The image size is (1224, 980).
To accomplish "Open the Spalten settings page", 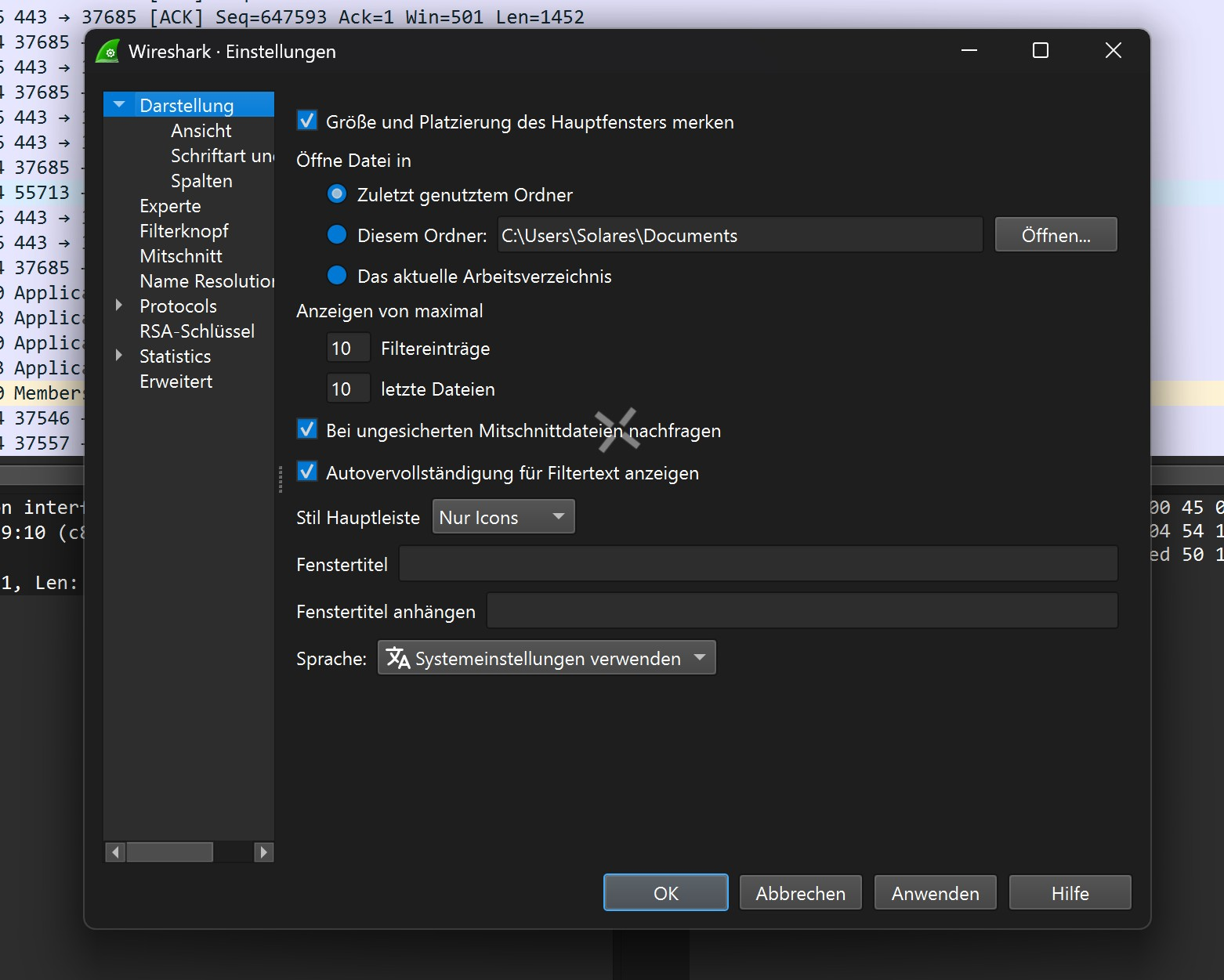I will coord(201,180).
